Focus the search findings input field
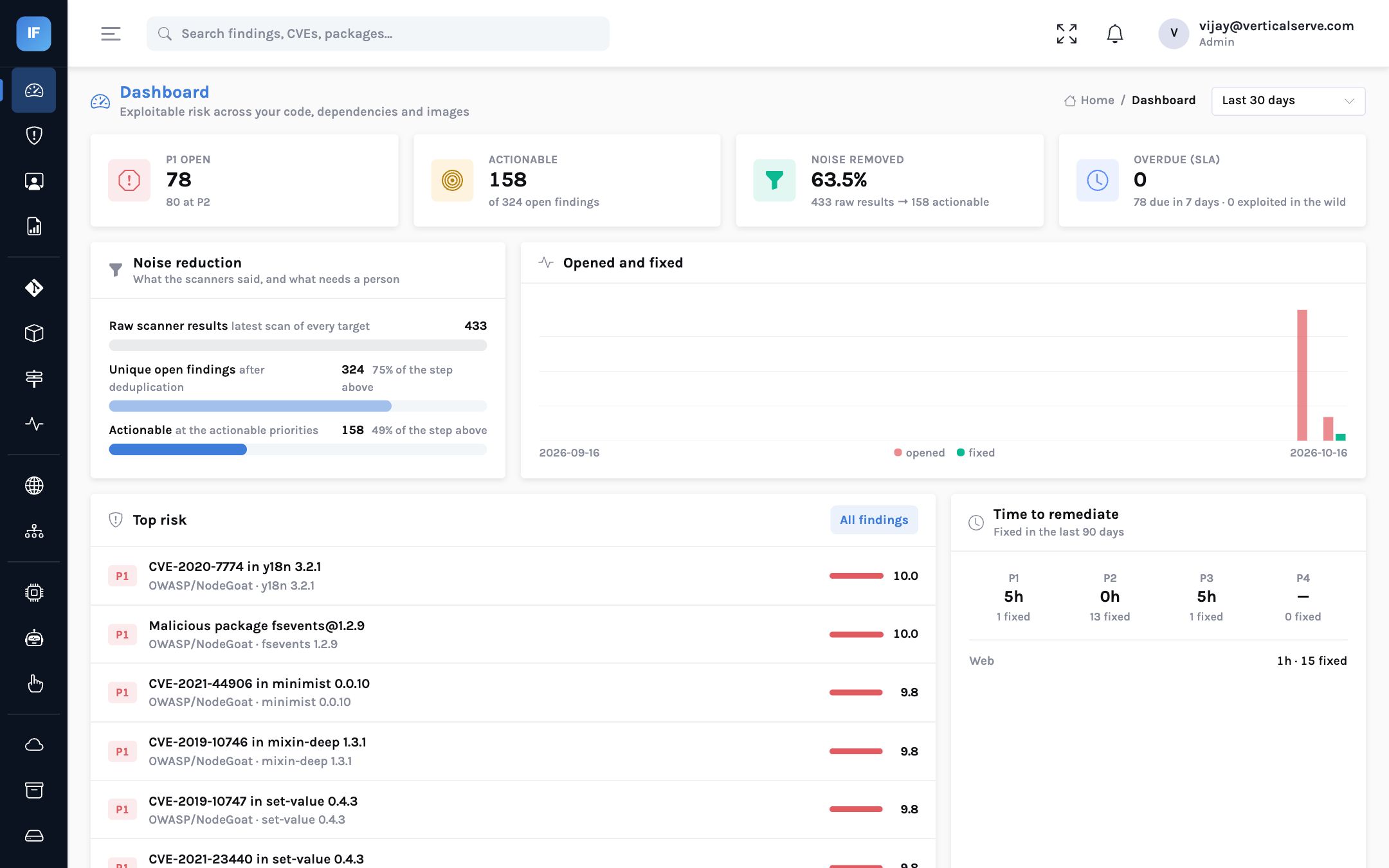 pos(378,33)
